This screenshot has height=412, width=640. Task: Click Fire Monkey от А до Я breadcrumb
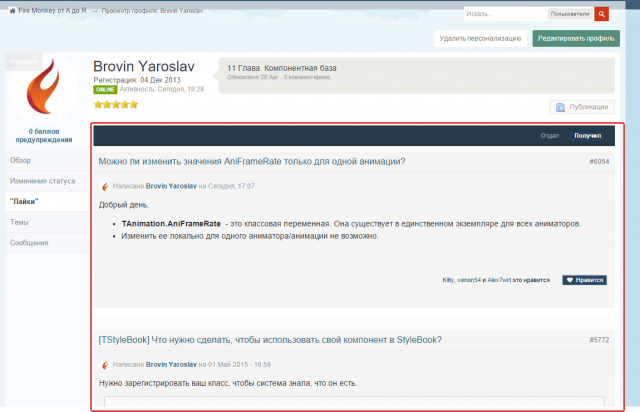[x=52, y=11]
